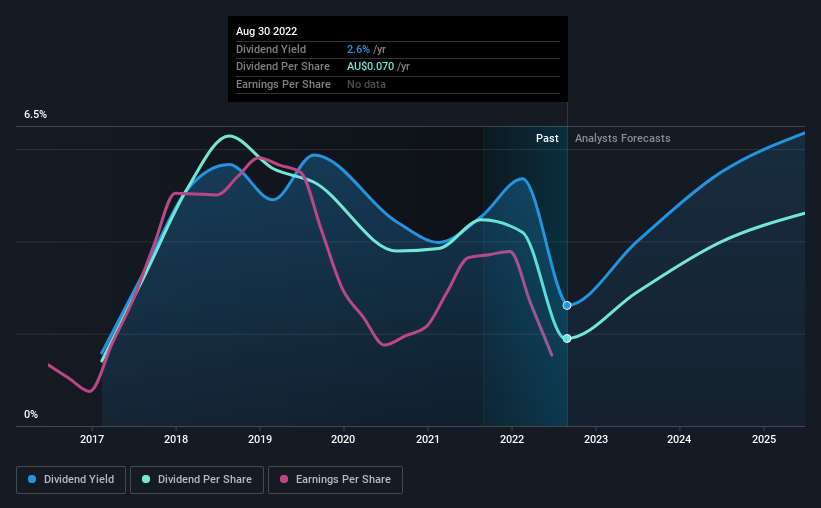This screenshot has height=508, width=821.
Task: Click the 2023 x-axis label
Action: click(596, 439)
